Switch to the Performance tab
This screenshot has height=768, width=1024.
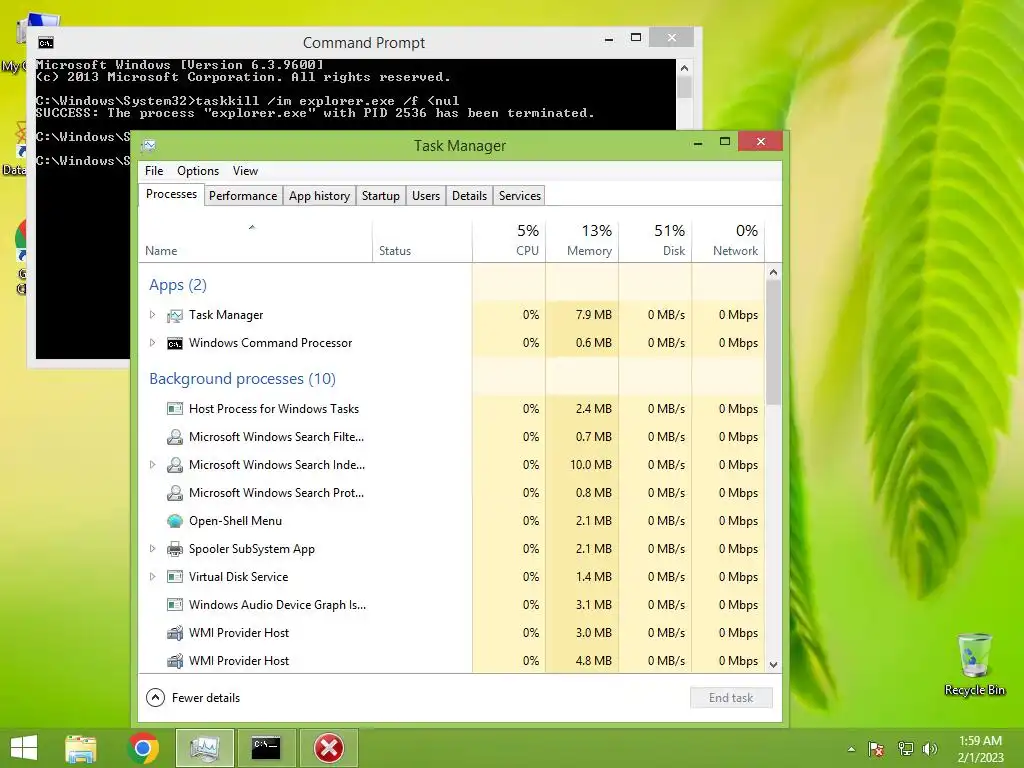243,196
